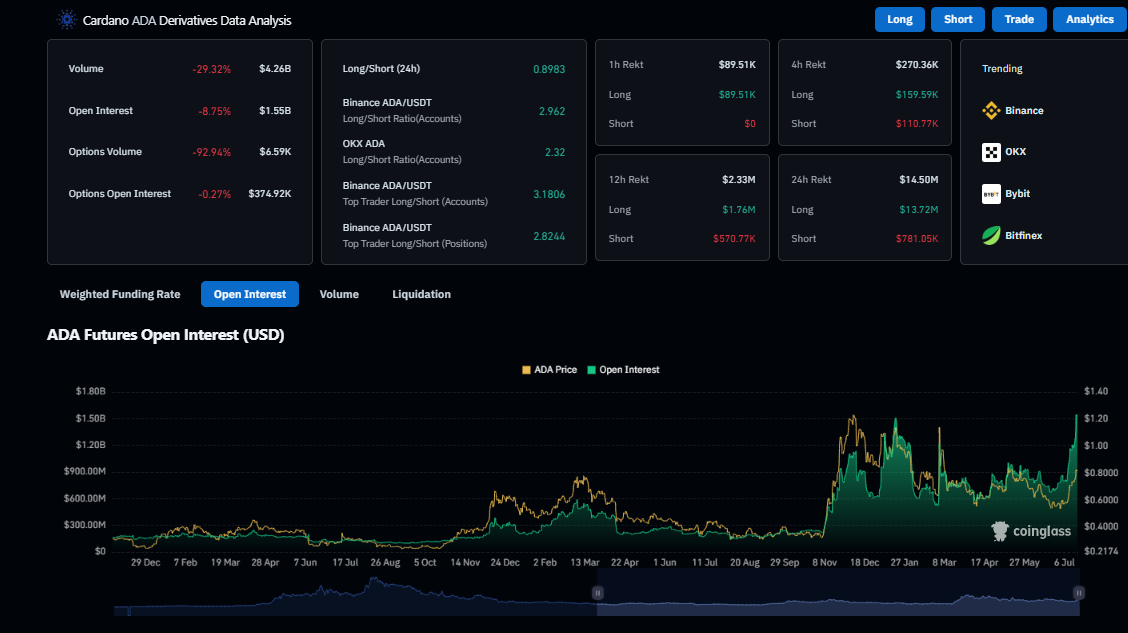Click the right range slider handle
The height and width of the screenshot is (633, 1128).
click(x=1078, y=593)
